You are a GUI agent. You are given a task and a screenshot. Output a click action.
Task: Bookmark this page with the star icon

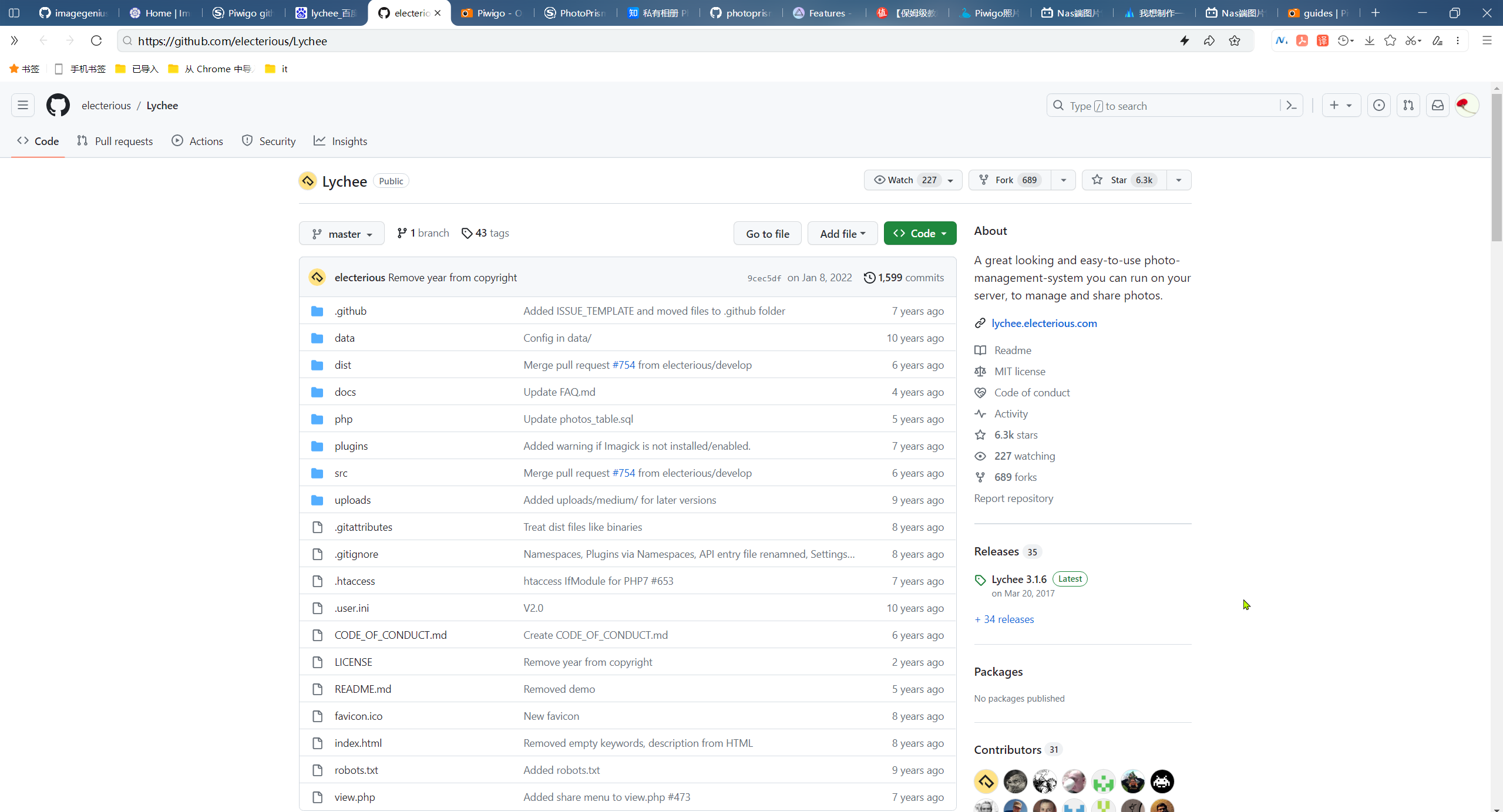coord(1235,41)
